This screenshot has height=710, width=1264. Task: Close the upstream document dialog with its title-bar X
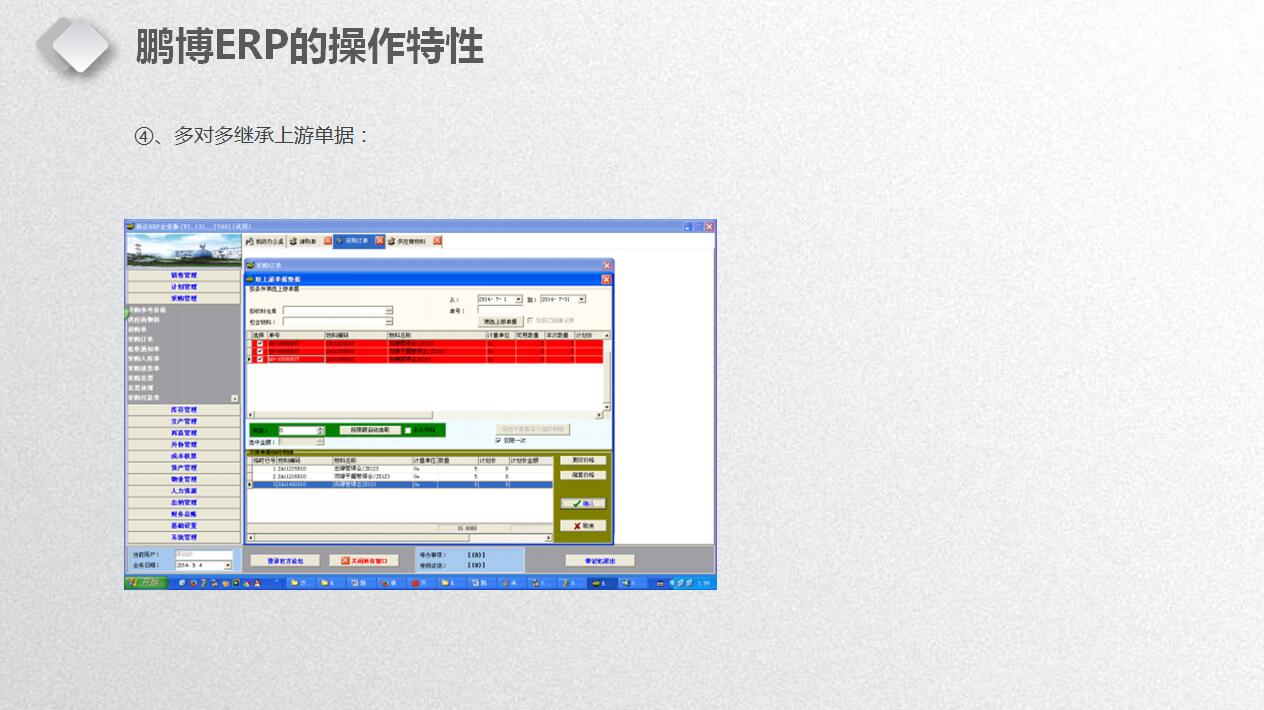606,279
